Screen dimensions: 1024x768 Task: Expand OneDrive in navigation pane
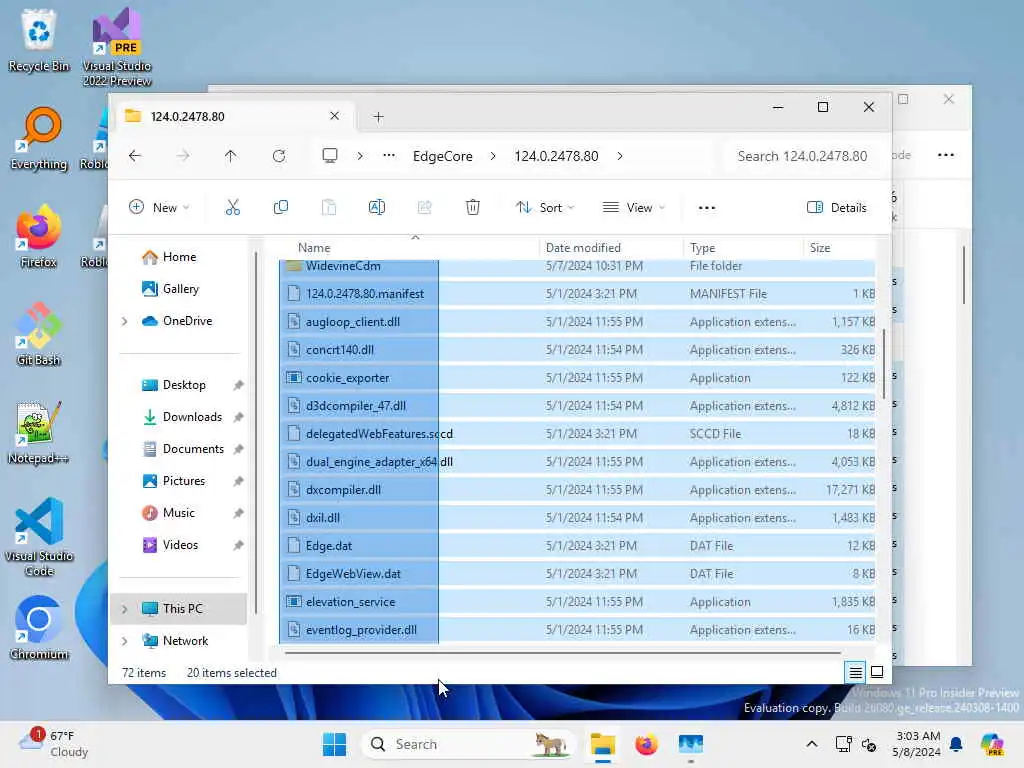tap(125, 321)
